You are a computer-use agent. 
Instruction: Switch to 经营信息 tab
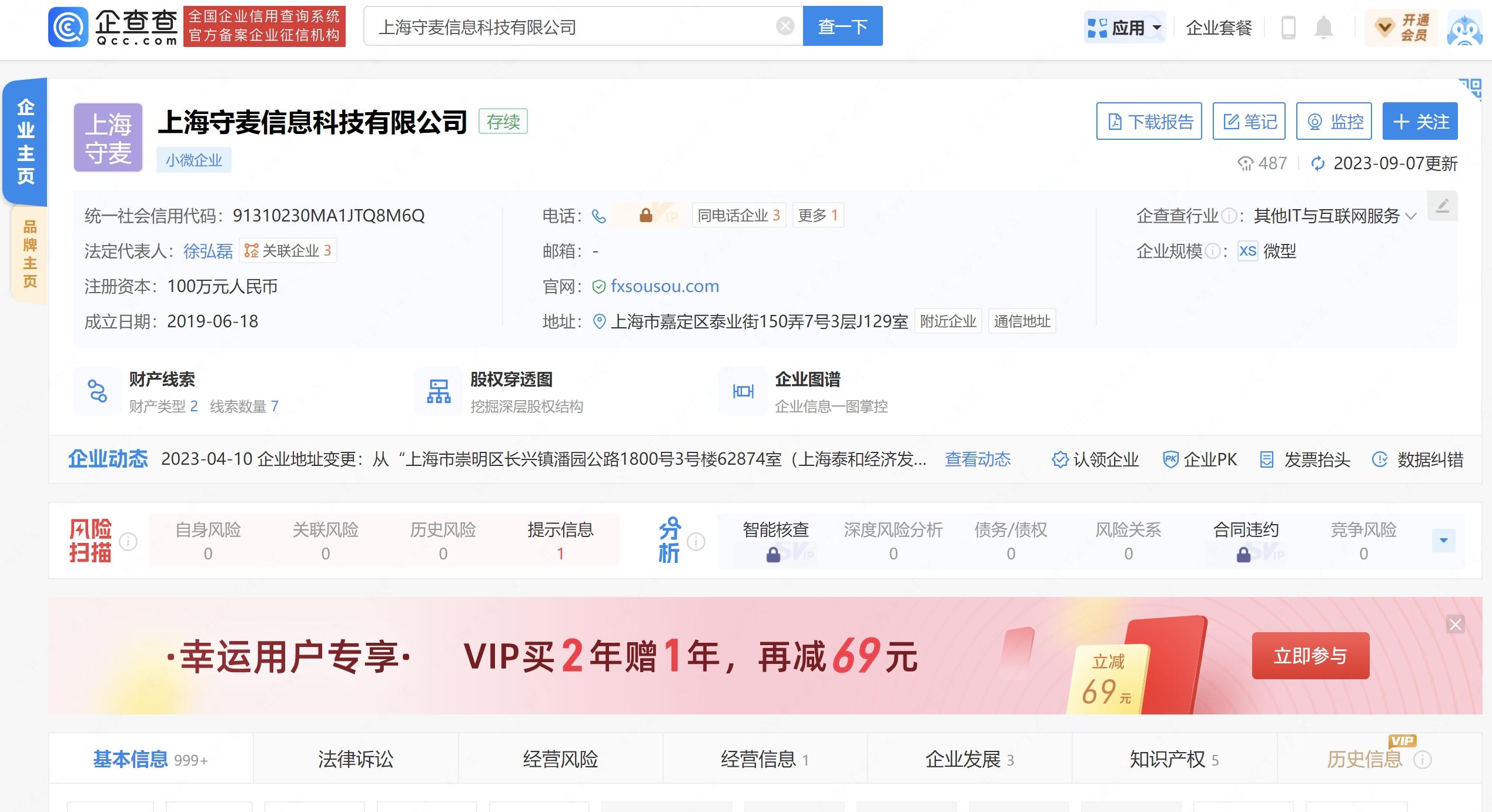tap(765, 759)
